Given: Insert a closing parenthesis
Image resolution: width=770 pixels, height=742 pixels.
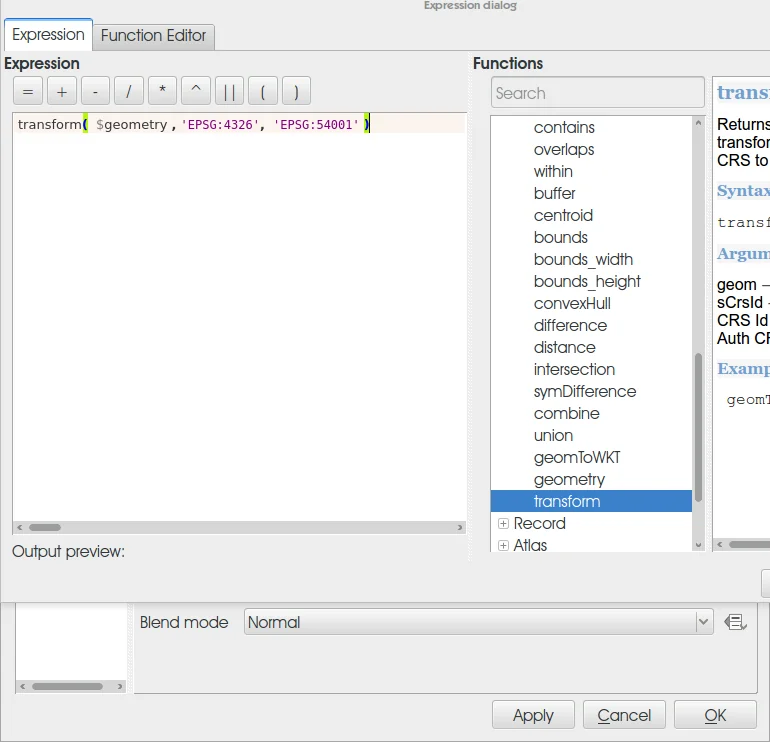Looking at the screenshot, I should [296, 92].
